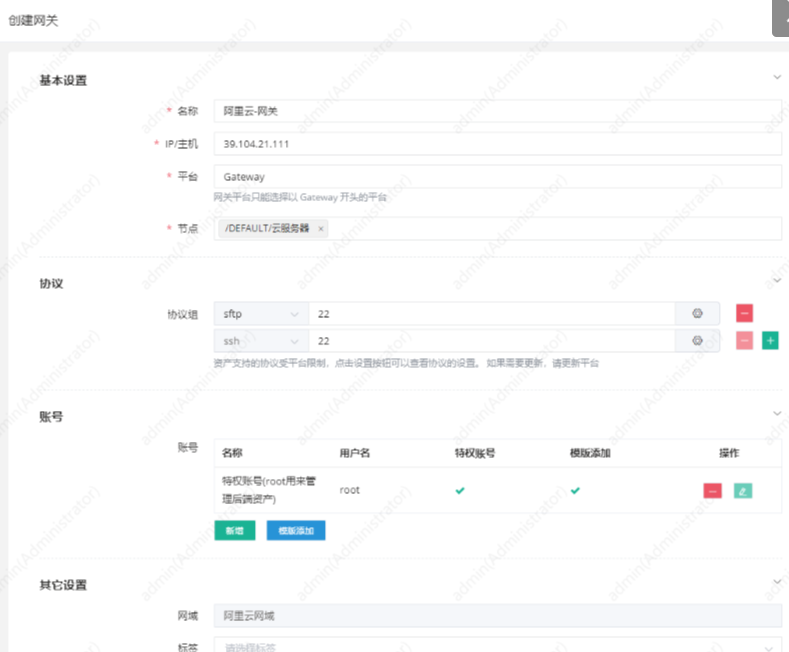
Task: Click the partially hidden button at top-right corner
Action: click(x=781, y=19)
